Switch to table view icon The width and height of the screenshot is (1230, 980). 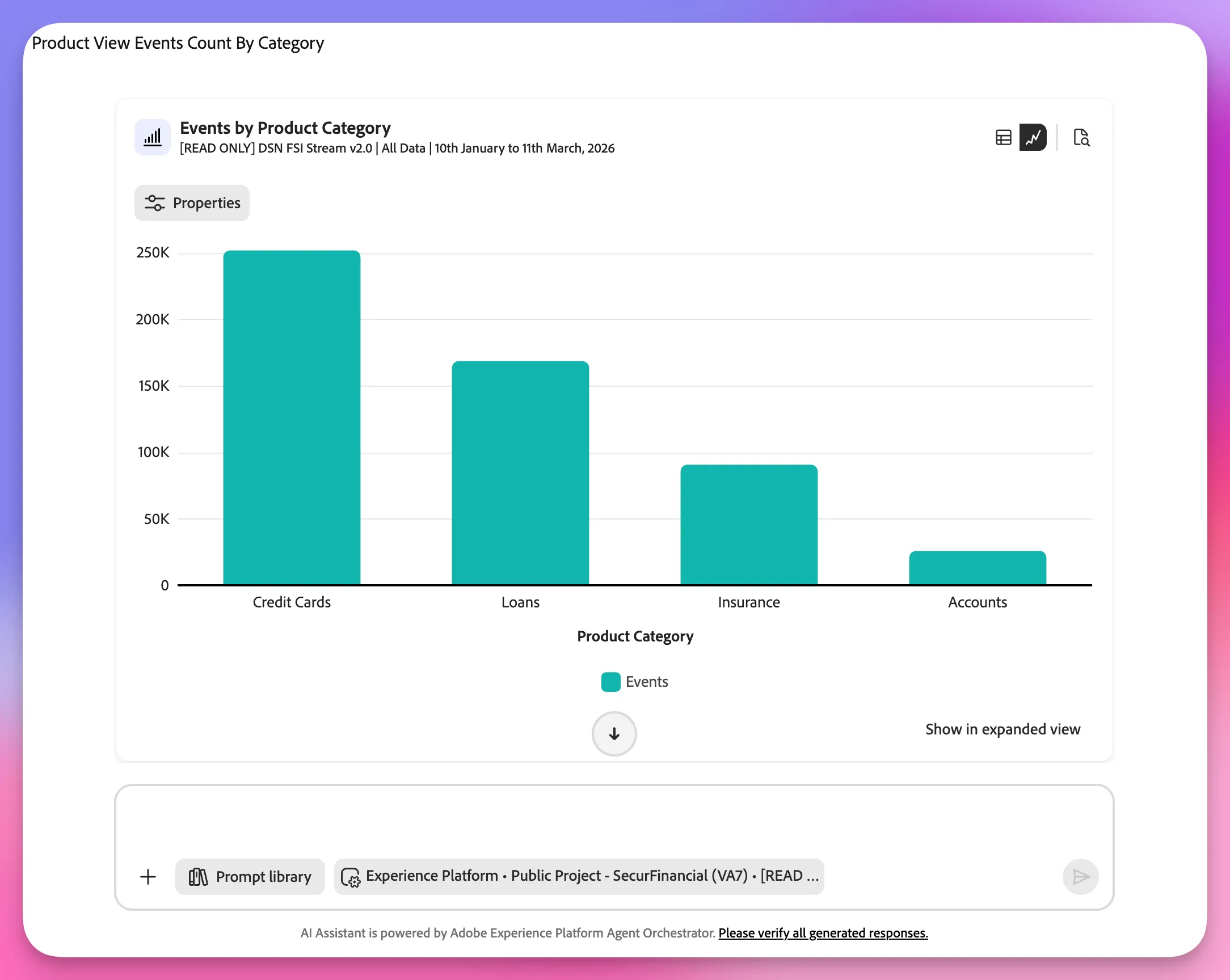tap(1003, 137)
